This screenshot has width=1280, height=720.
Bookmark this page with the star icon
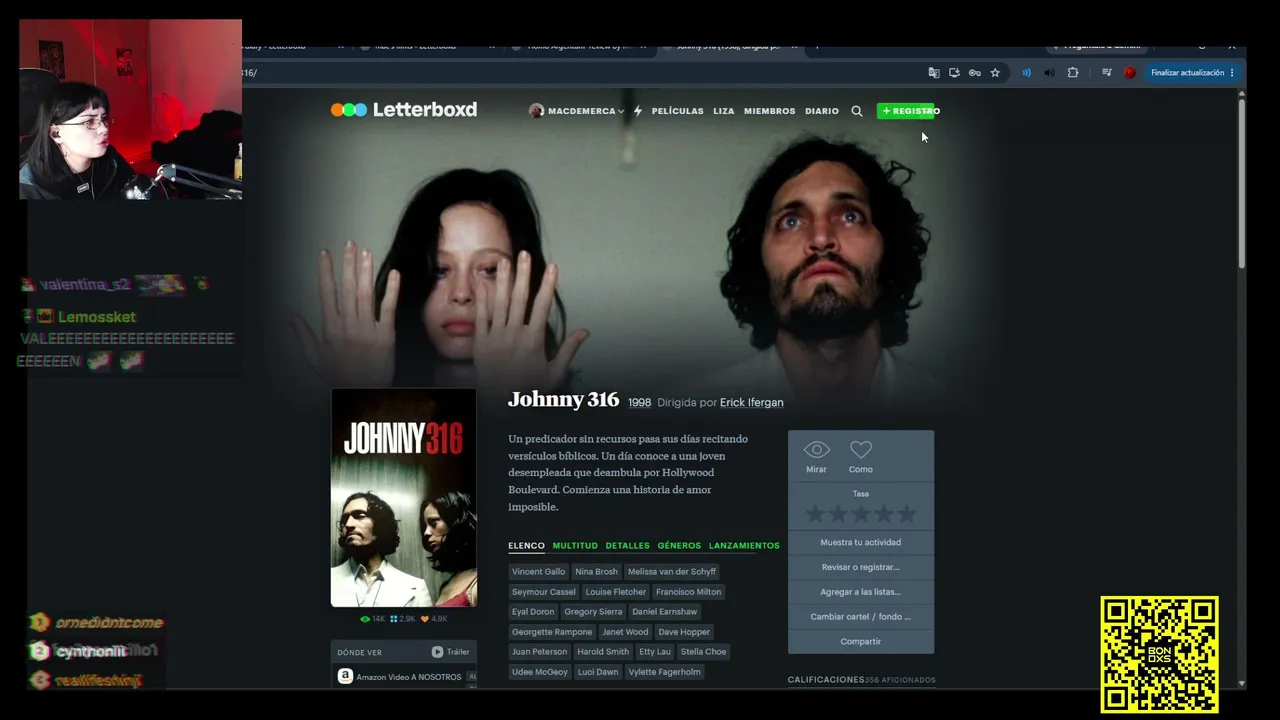pyautogui.click(x=995, y=73)
